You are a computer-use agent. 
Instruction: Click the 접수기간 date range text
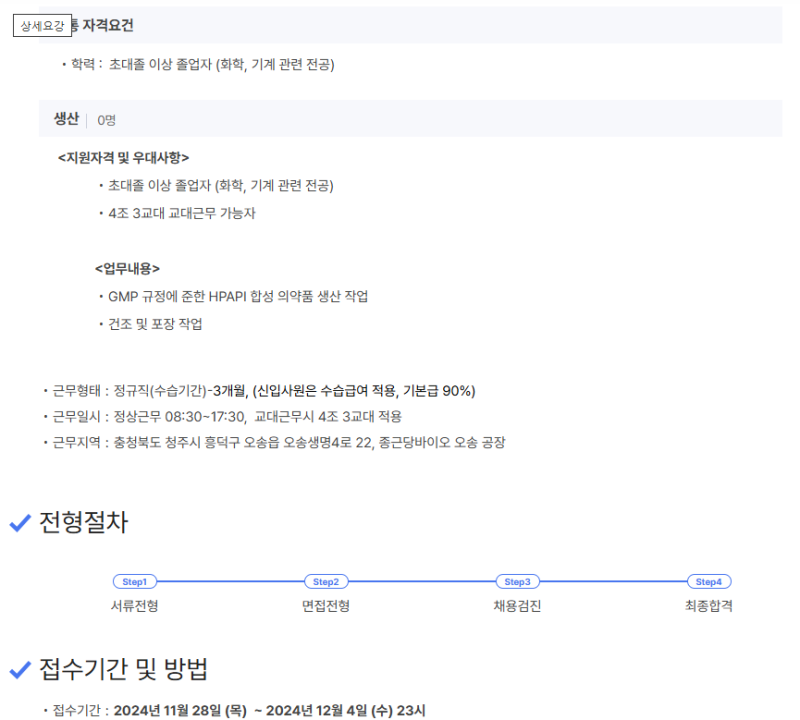tap(270, 711)
